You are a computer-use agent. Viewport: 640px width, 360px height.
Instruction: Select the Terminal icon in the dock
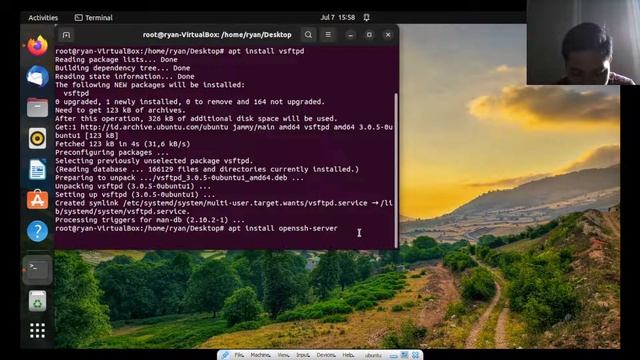(x=37, y=269)
